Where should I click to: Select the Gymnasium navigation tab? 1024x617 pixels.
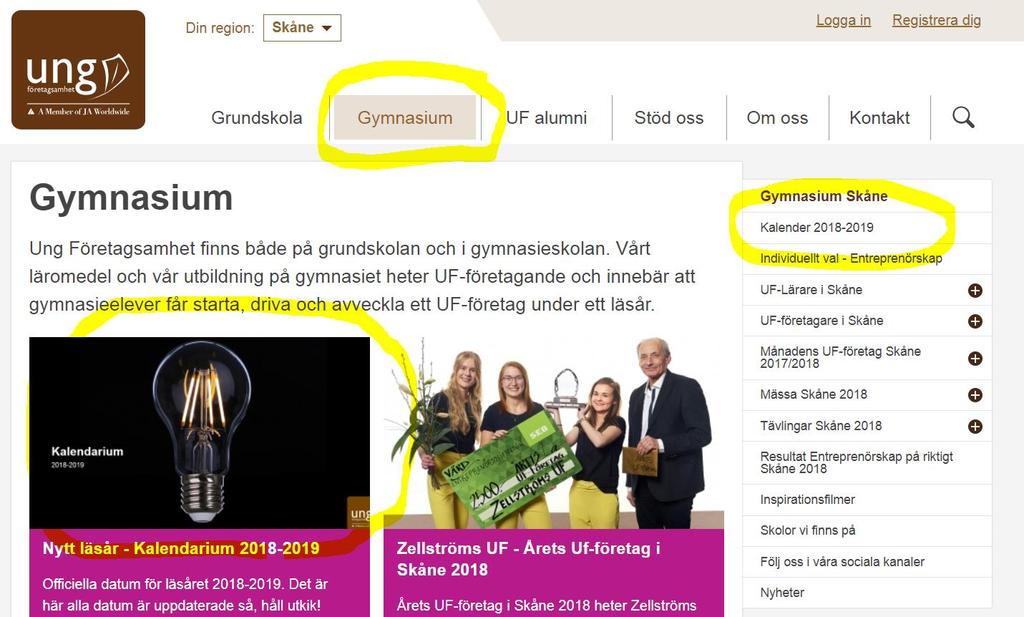pos(405,118)
